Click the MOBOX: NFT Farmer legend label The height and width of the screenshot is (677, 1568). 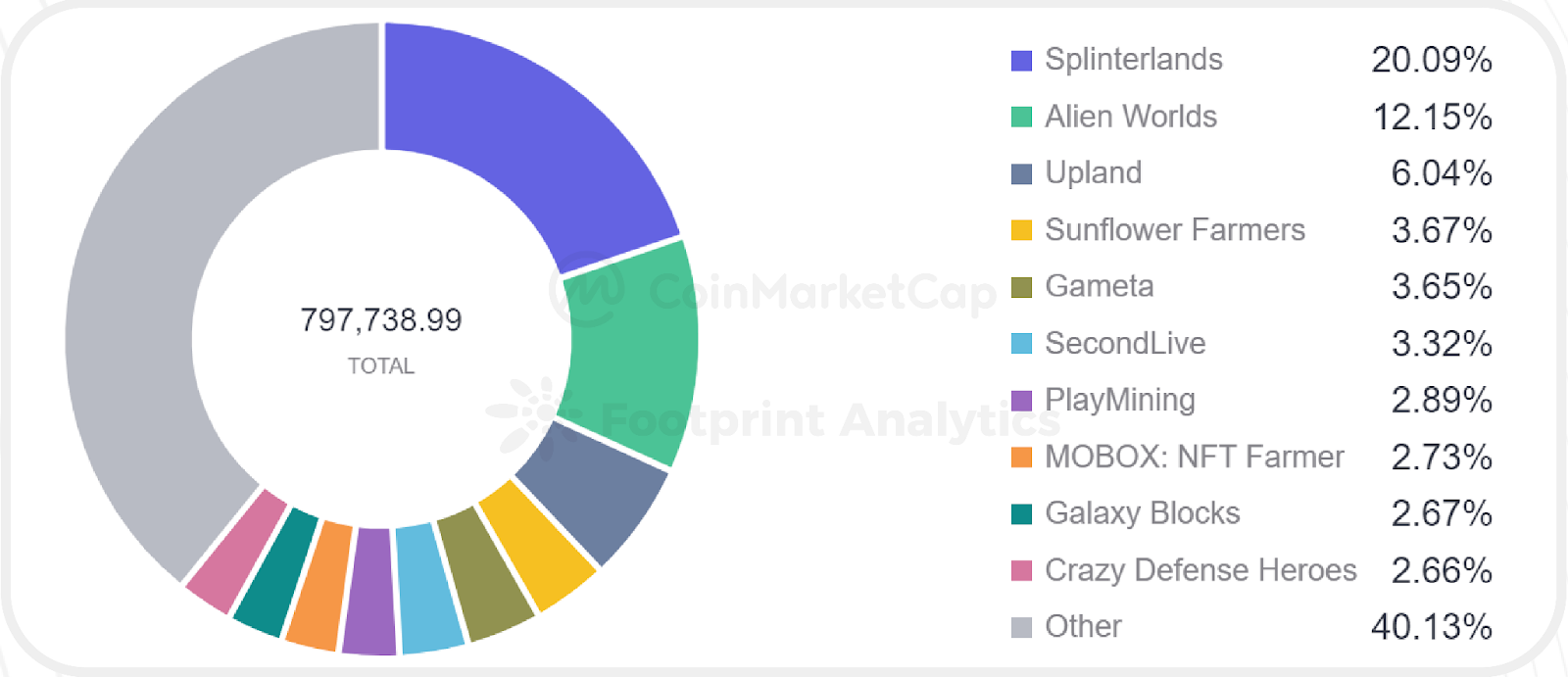(x=1194, y=457)
